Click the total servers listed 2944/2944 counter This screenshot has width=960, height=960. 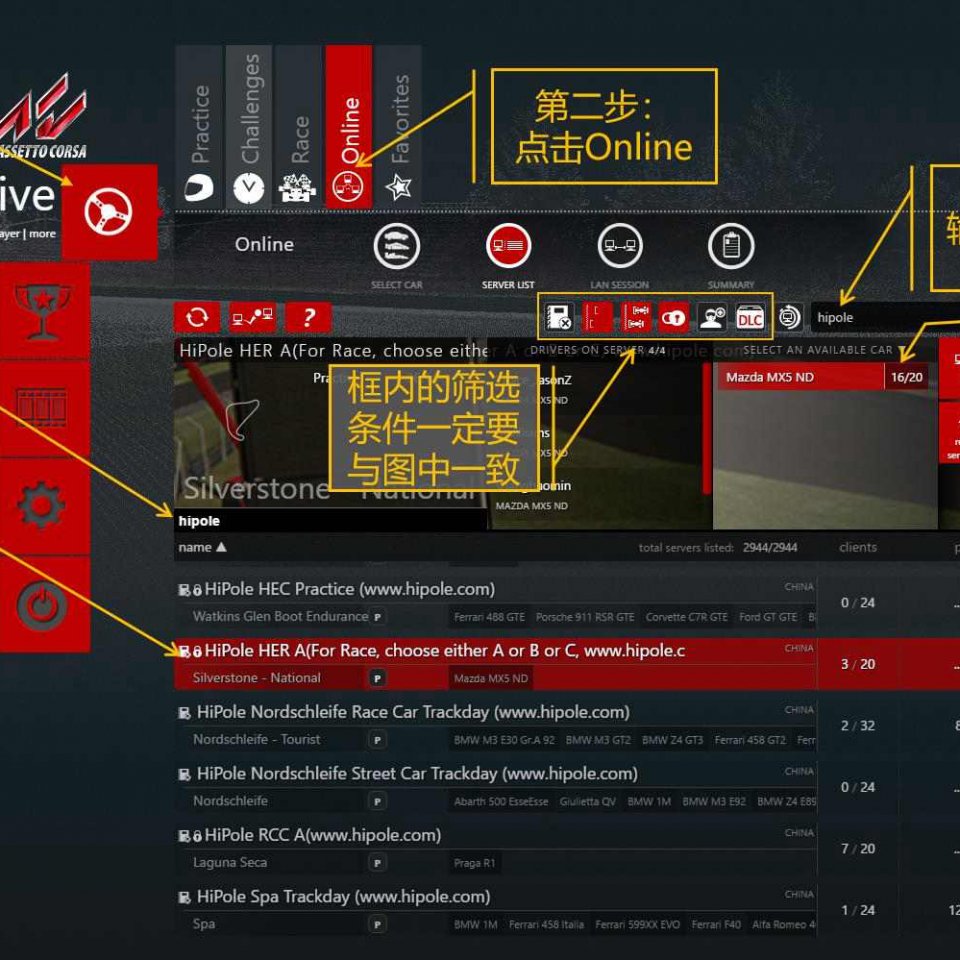pos(718,547)
